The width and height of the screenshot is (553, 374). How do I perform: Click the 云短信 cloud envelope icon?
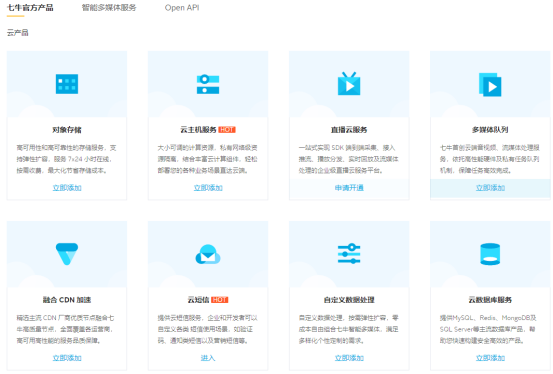pos(208,254)
